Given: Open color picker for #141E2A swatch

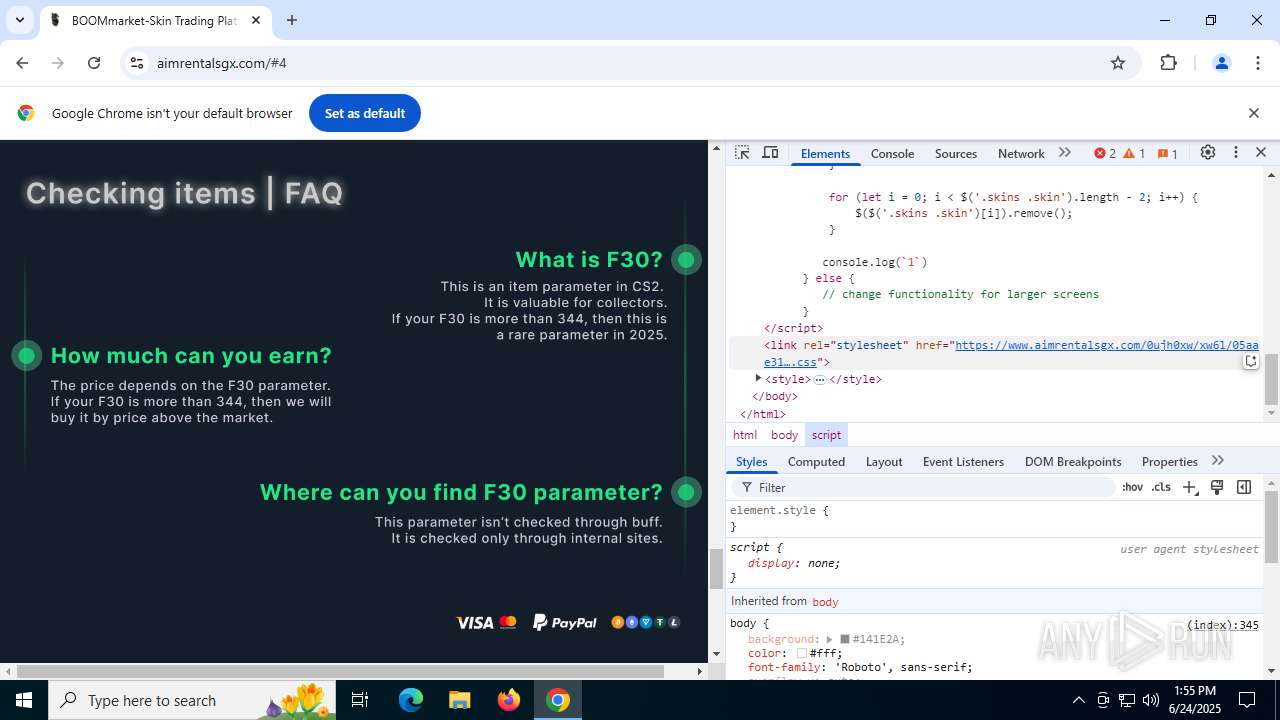Looking at the screenshot, I should coord(845,639).
